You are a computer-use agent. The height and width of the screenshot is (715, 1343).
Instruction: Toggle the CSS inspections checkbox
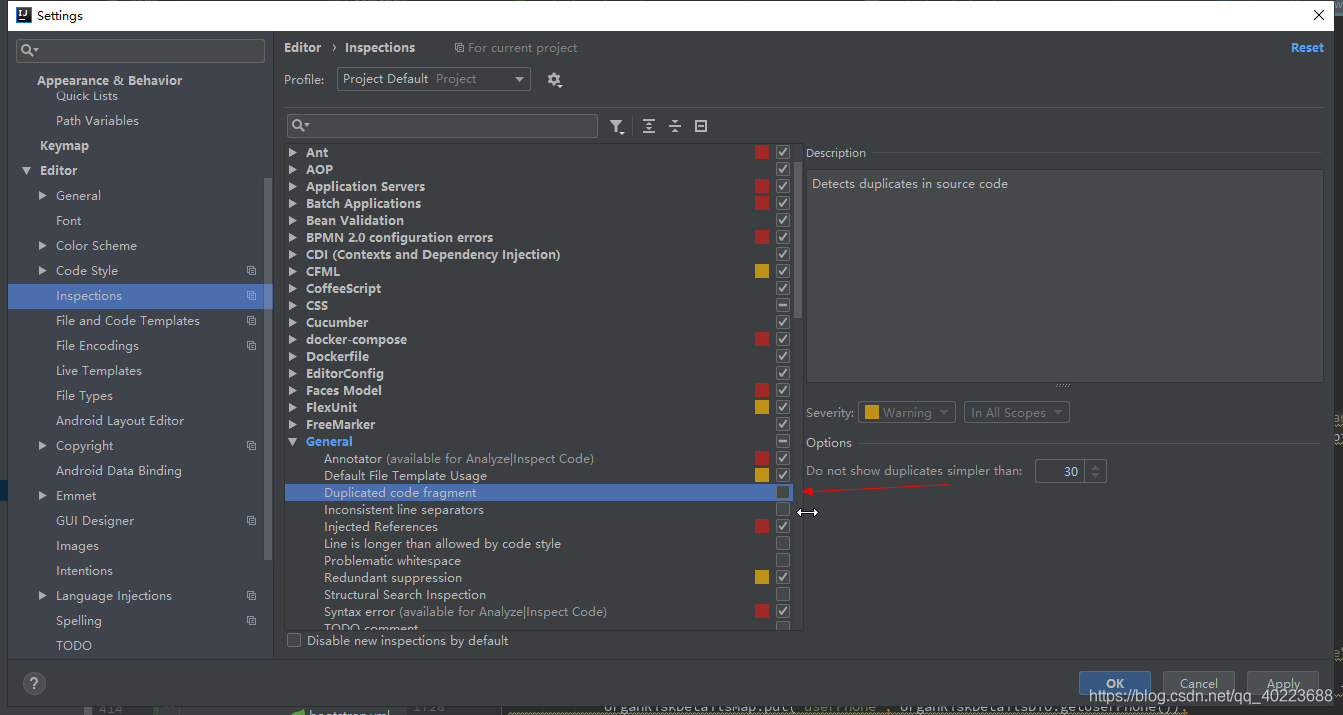(x=783, y=305)
